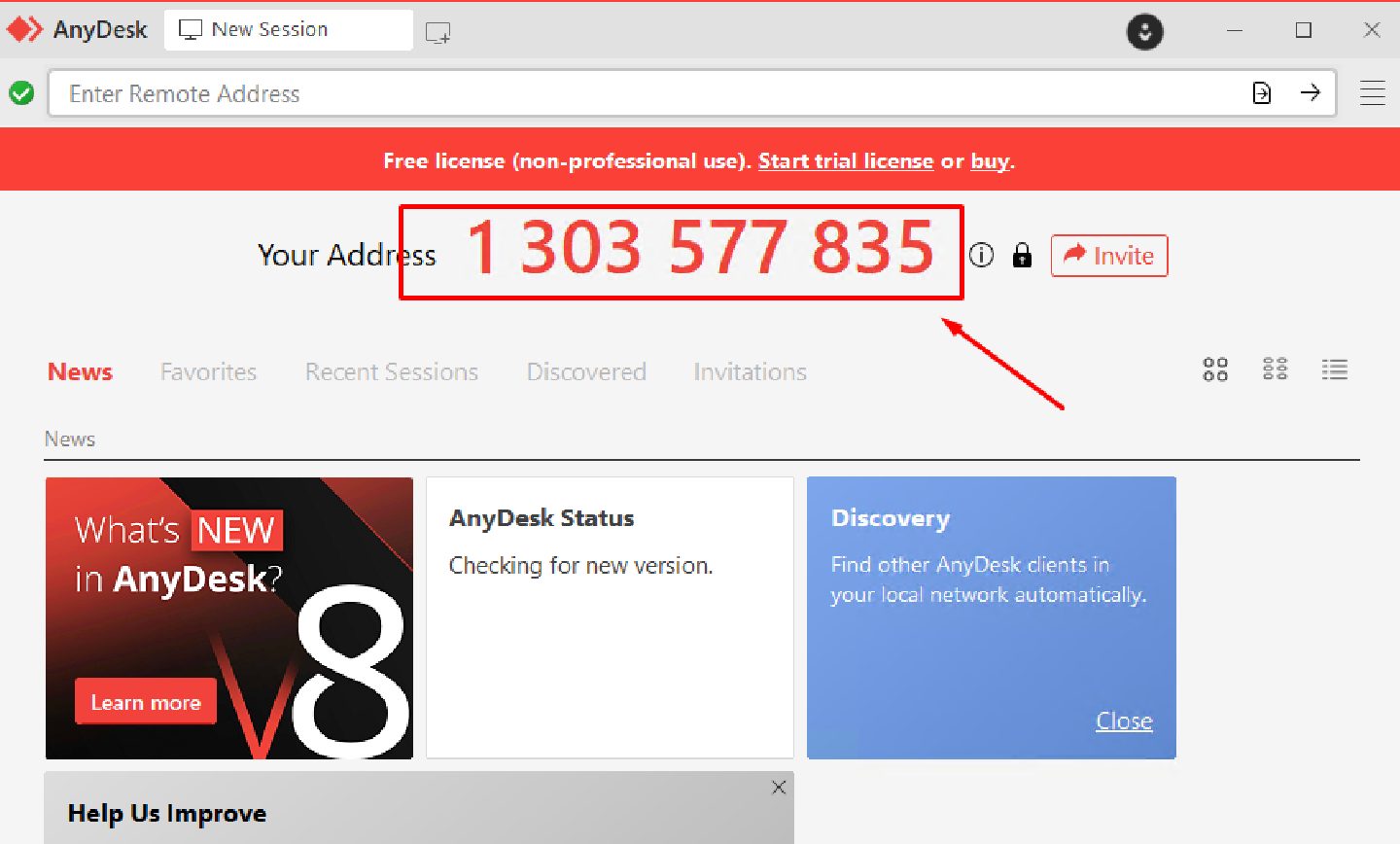1400x844 pixels.
Task: Select the New Session tab
Action: [x=289, y=30]
